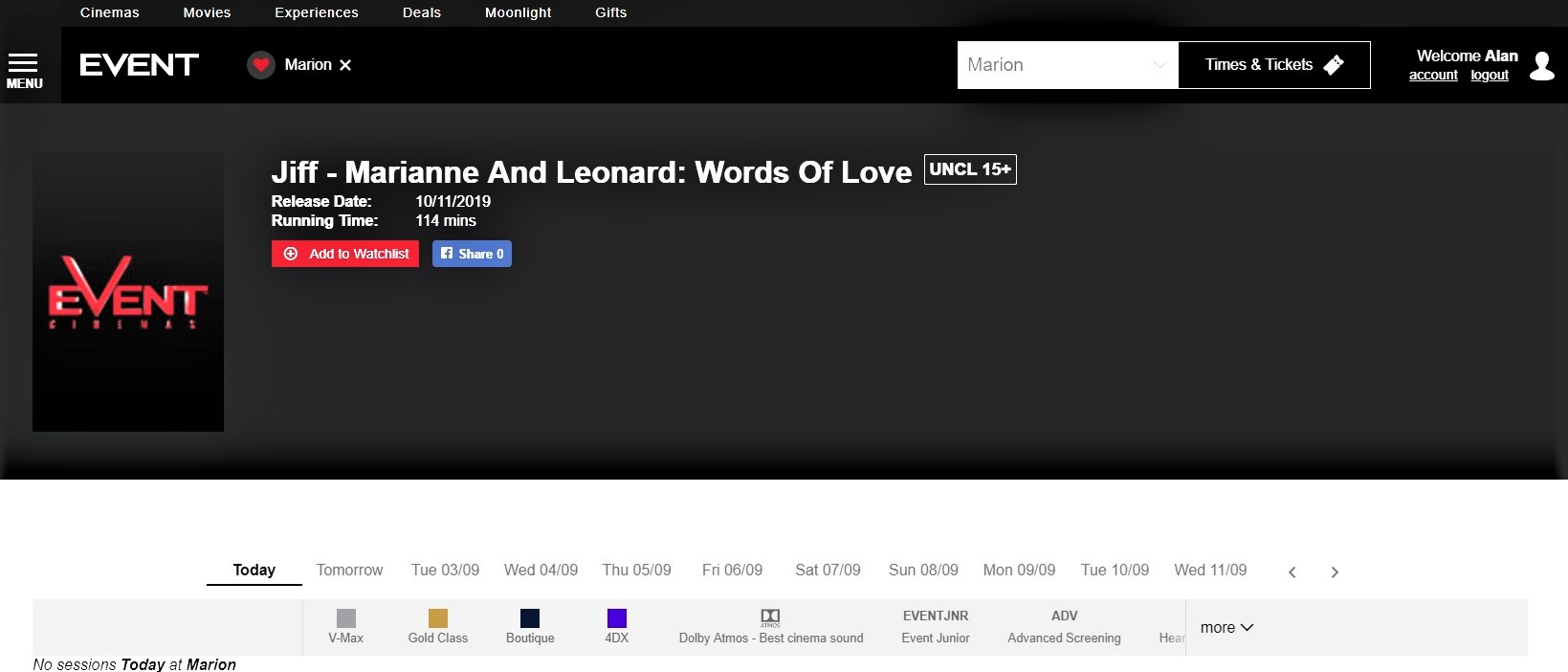Remove Marion cinema with X icon
Screen dimensions: 1568x672
coord(345,65)
